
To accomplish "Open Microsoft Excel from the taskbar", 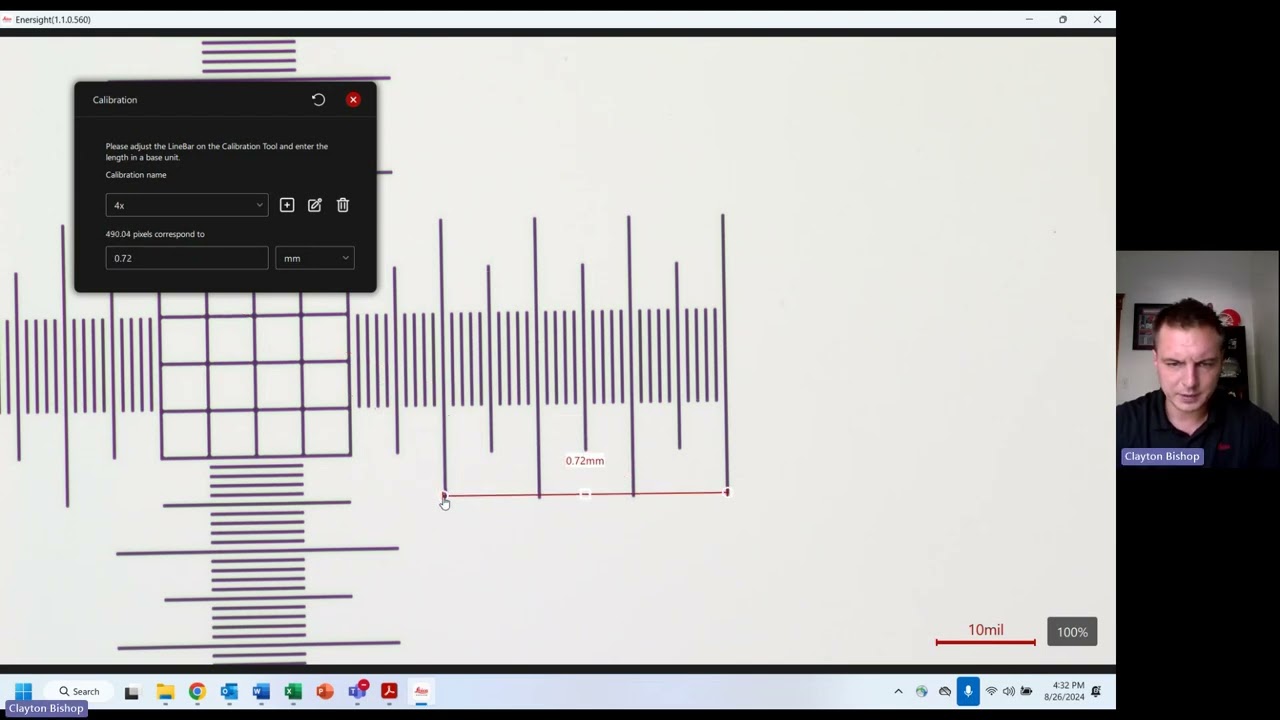I will coord(293,691).
